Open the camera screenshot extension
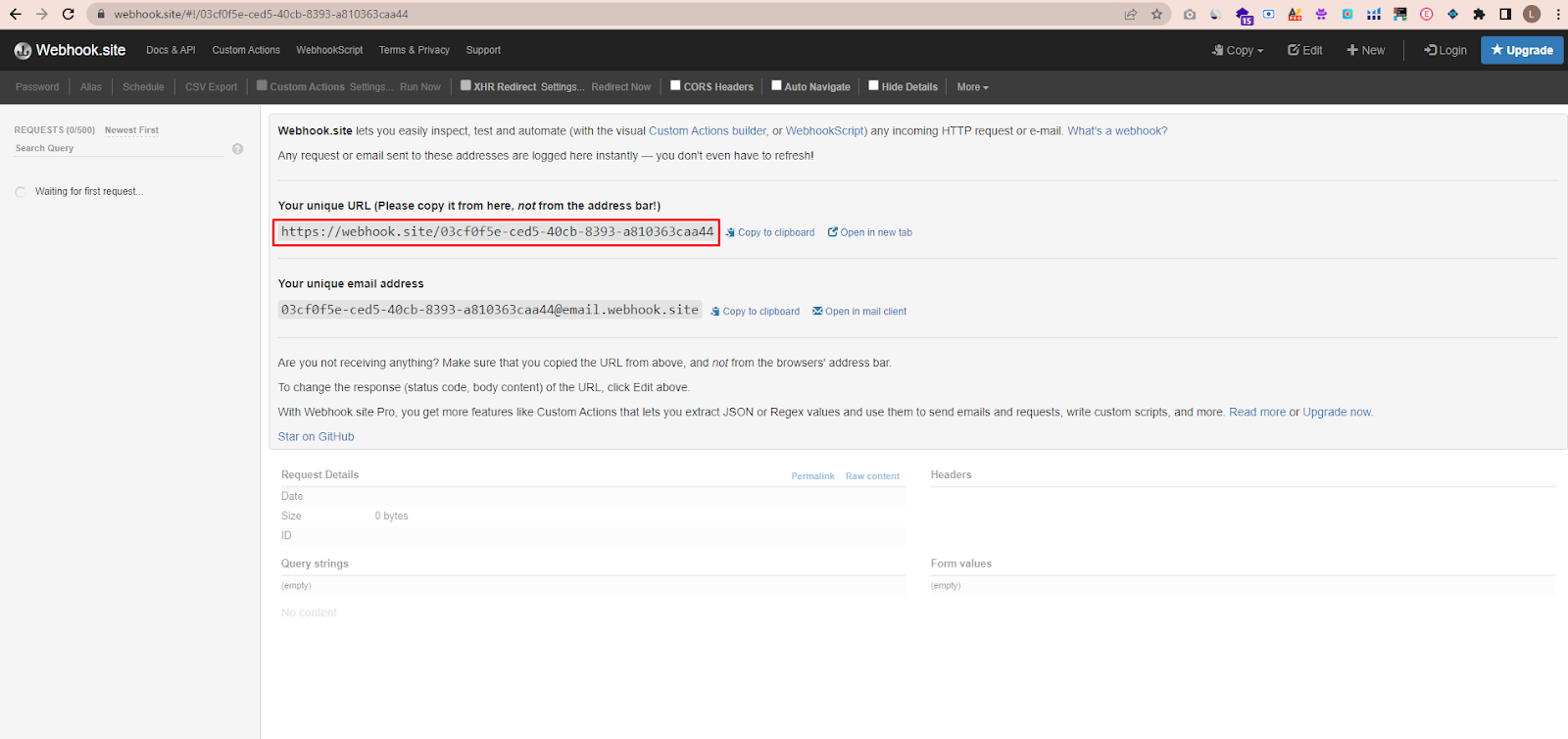The width and height of the screenshot is (1568, 739). (1190, 14)
